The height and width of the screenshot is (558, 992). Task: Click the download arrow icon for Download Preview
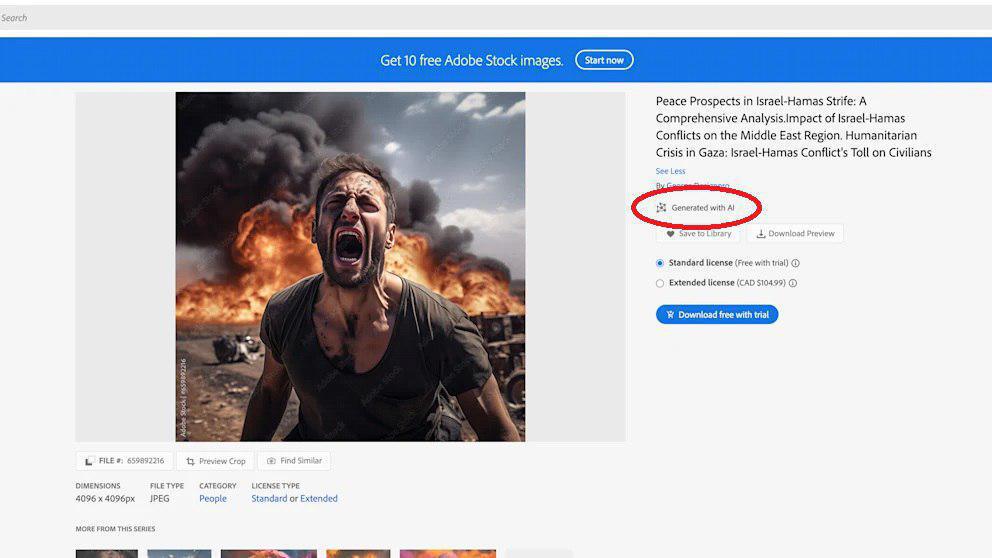click(761, 234)
